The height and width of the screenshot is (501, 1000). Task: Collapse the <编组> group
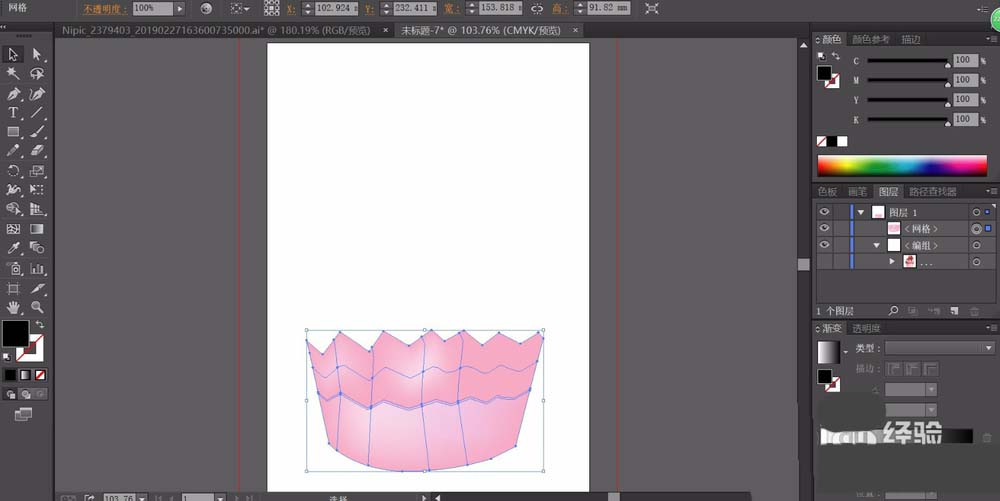(x=876, y=245)
